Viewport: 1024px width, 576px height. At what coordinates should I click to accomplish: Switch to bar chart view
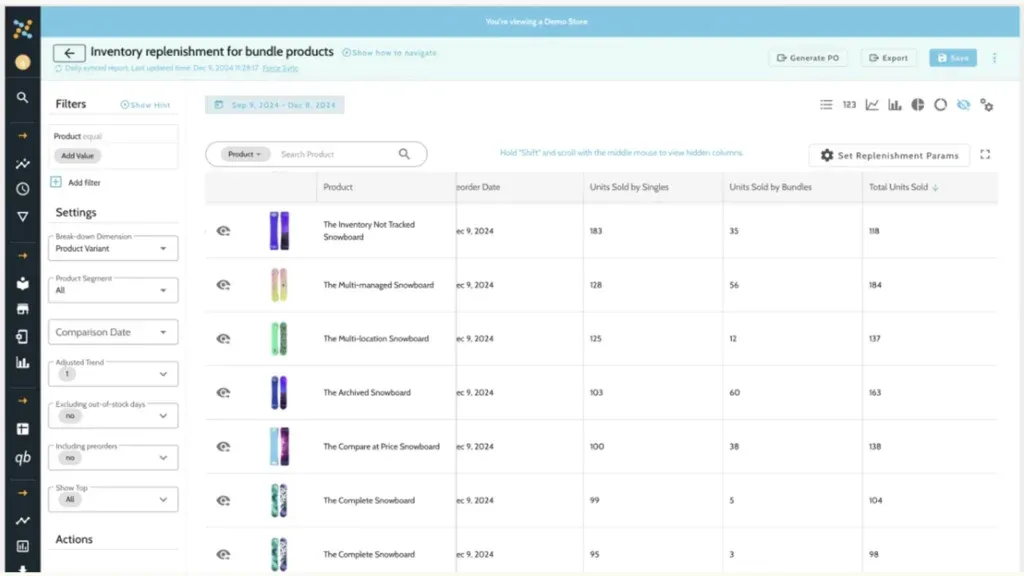coord(895,104)
